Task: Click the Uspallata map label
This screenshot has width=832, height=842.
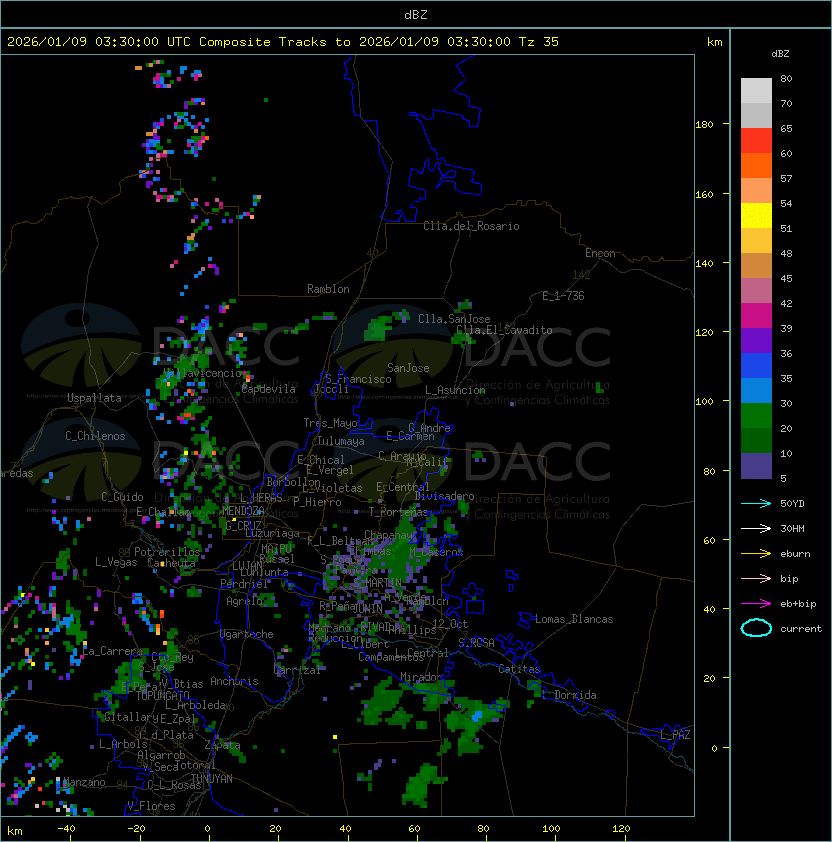Action: 94,398
